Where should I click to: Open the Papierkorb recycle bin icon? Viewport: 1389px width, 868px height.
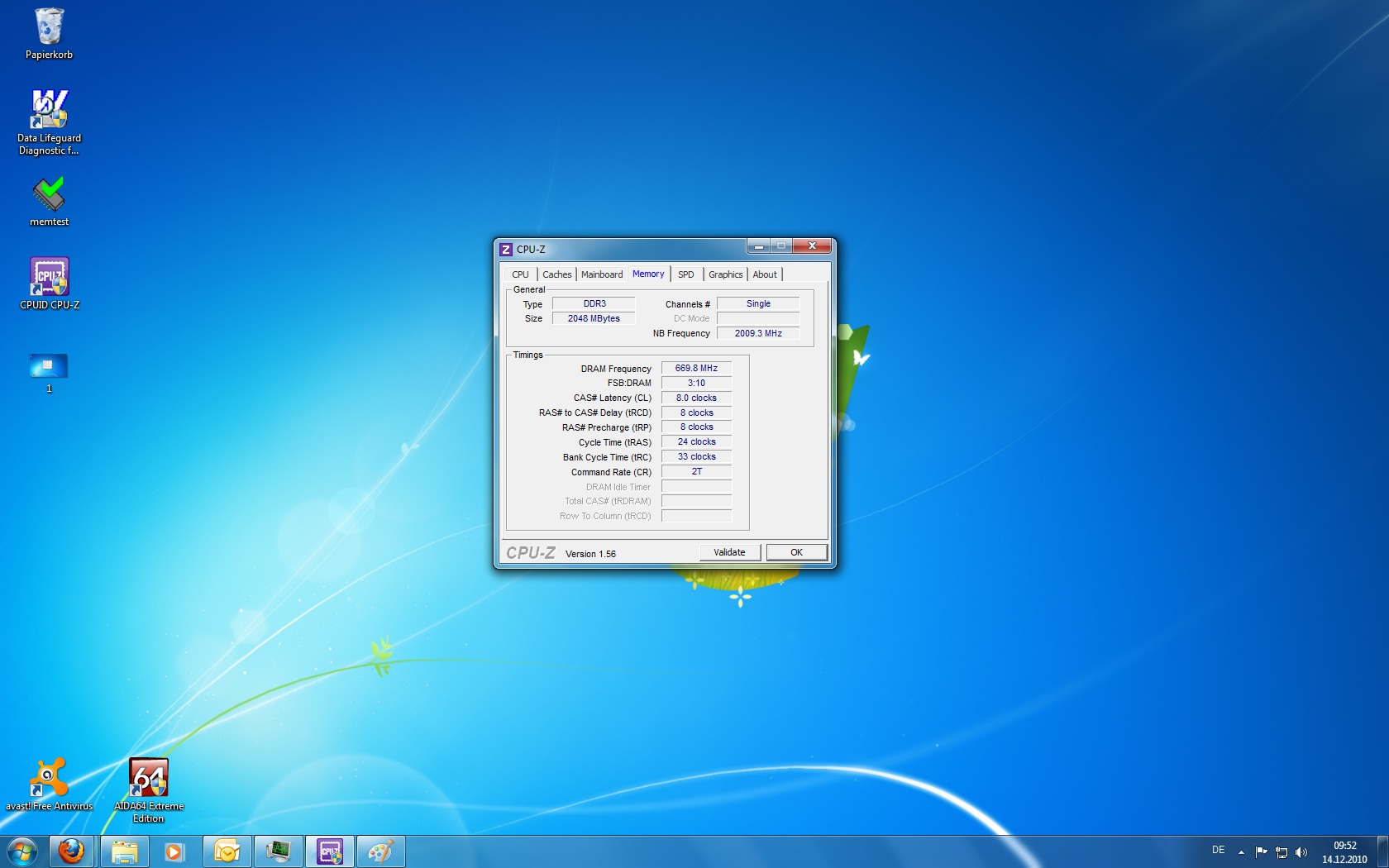click(49, 34)
